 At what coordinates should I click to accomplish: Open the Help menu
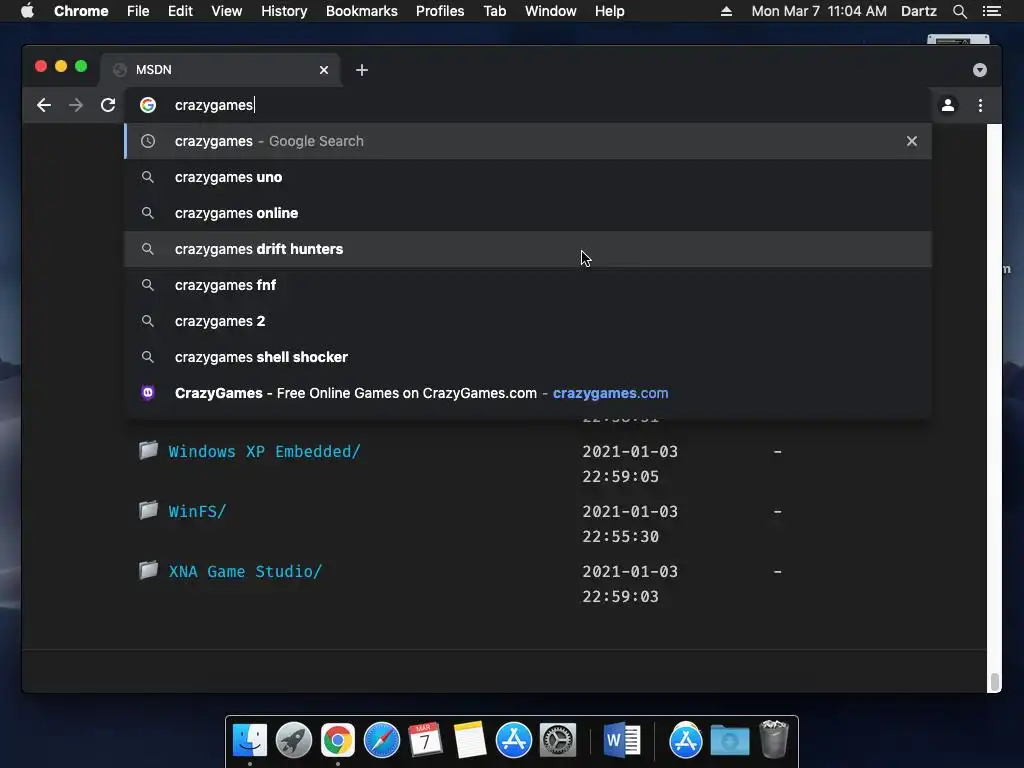click(x=609, y=11)
